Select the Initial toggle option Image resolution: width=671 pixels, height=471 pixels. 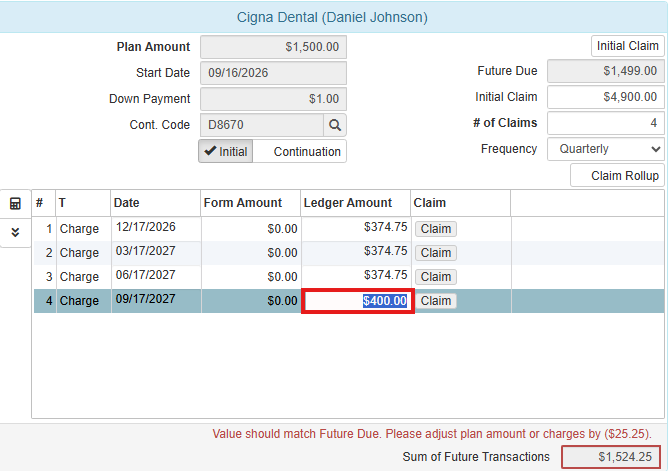226,151
